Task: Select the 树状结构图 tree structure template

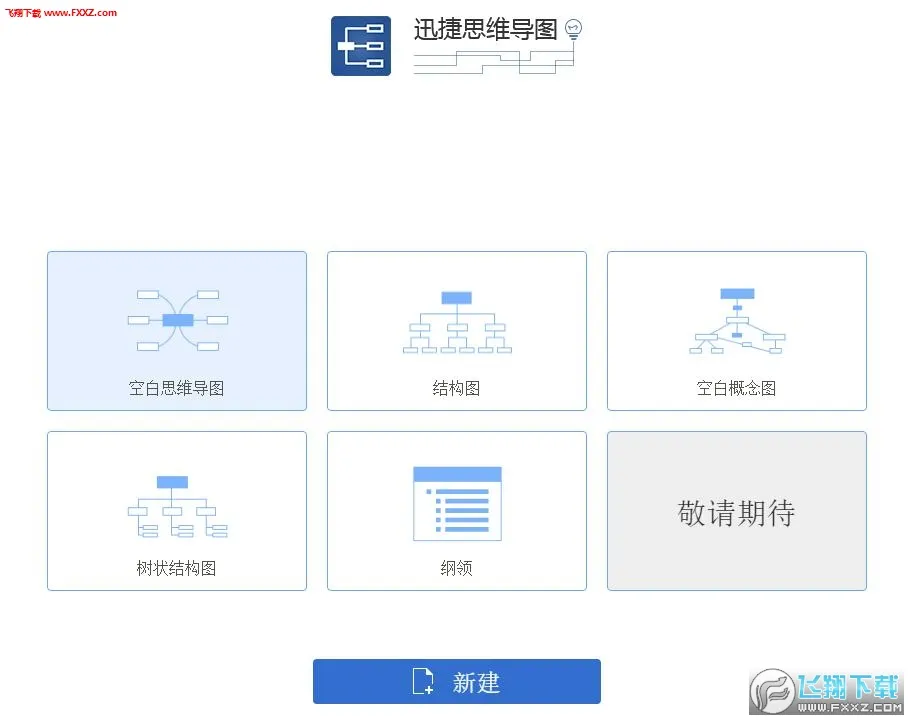Action: [x=177, y=511]
